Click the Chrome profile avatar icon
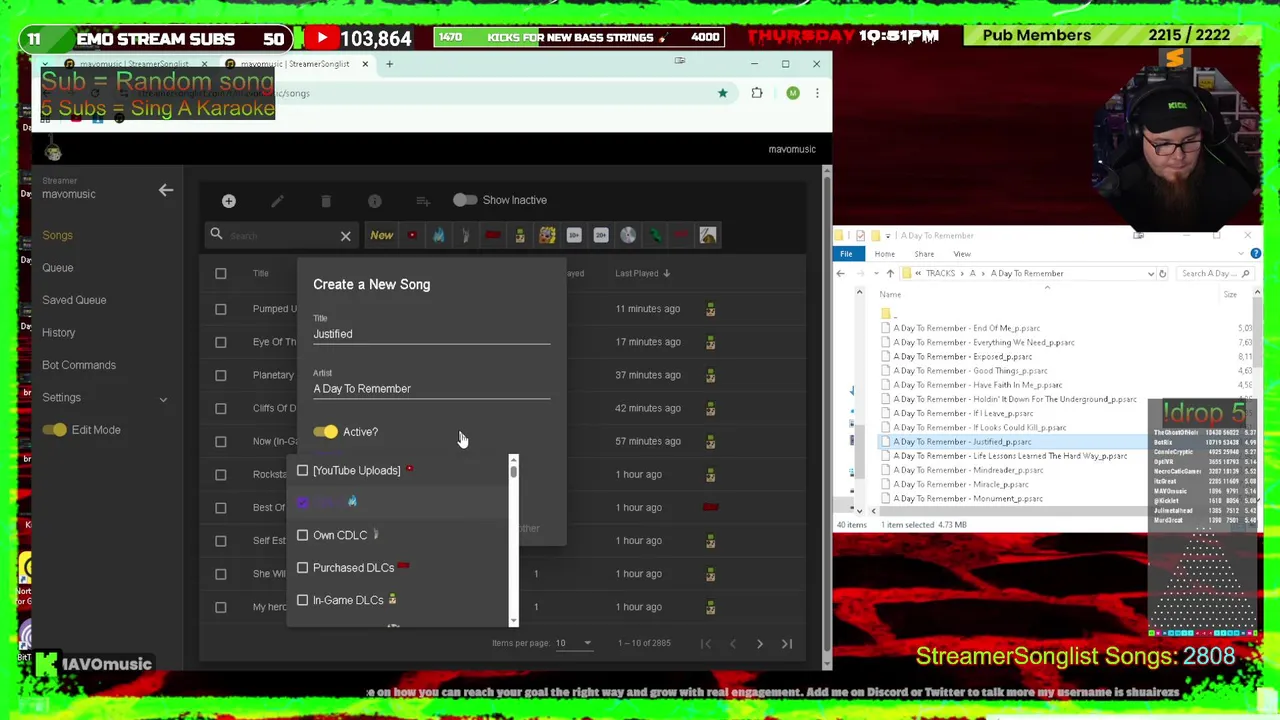 pos(793,93)
